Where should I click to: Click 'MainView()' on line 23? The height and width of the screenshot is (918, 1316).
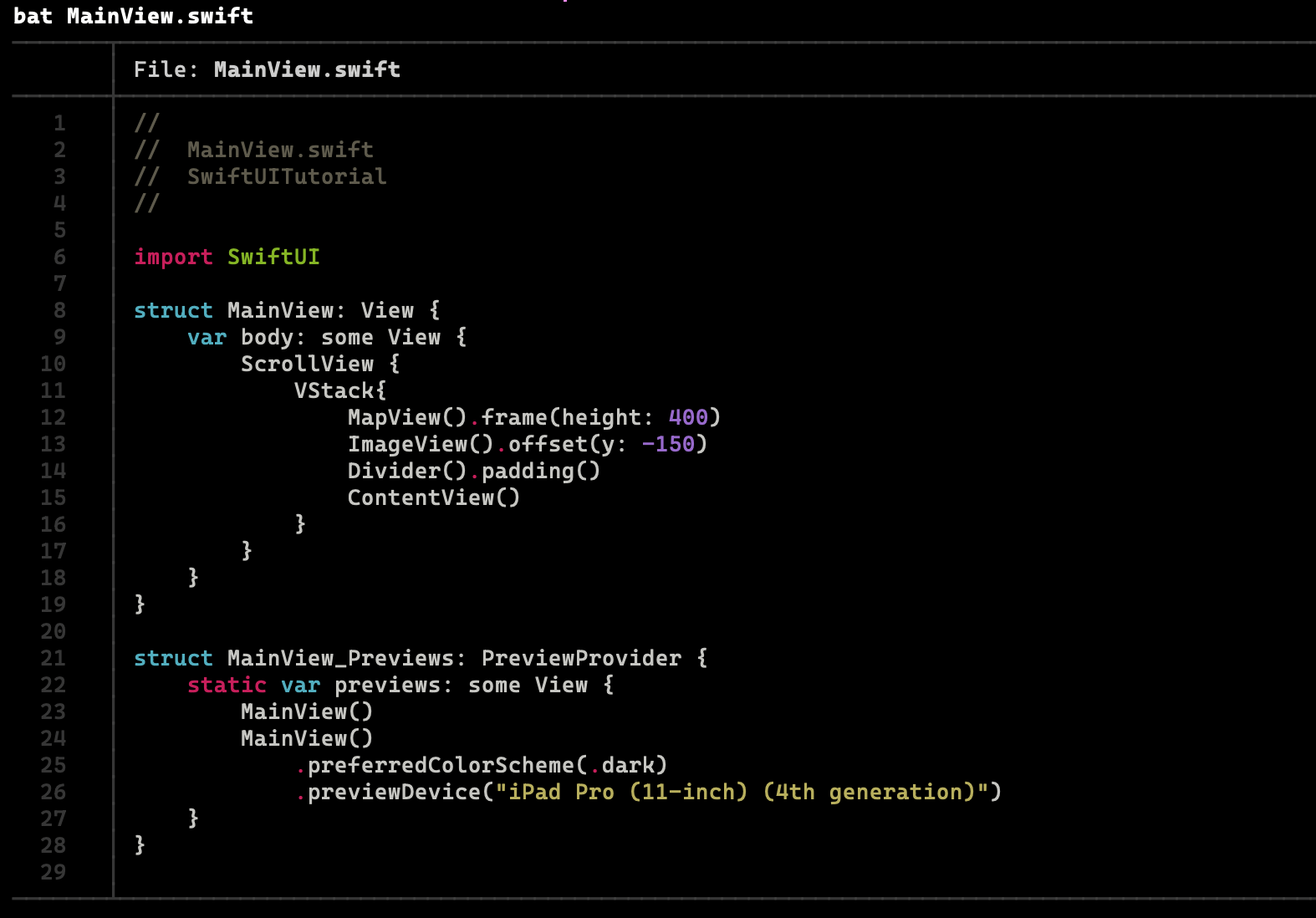coord(307,711)
